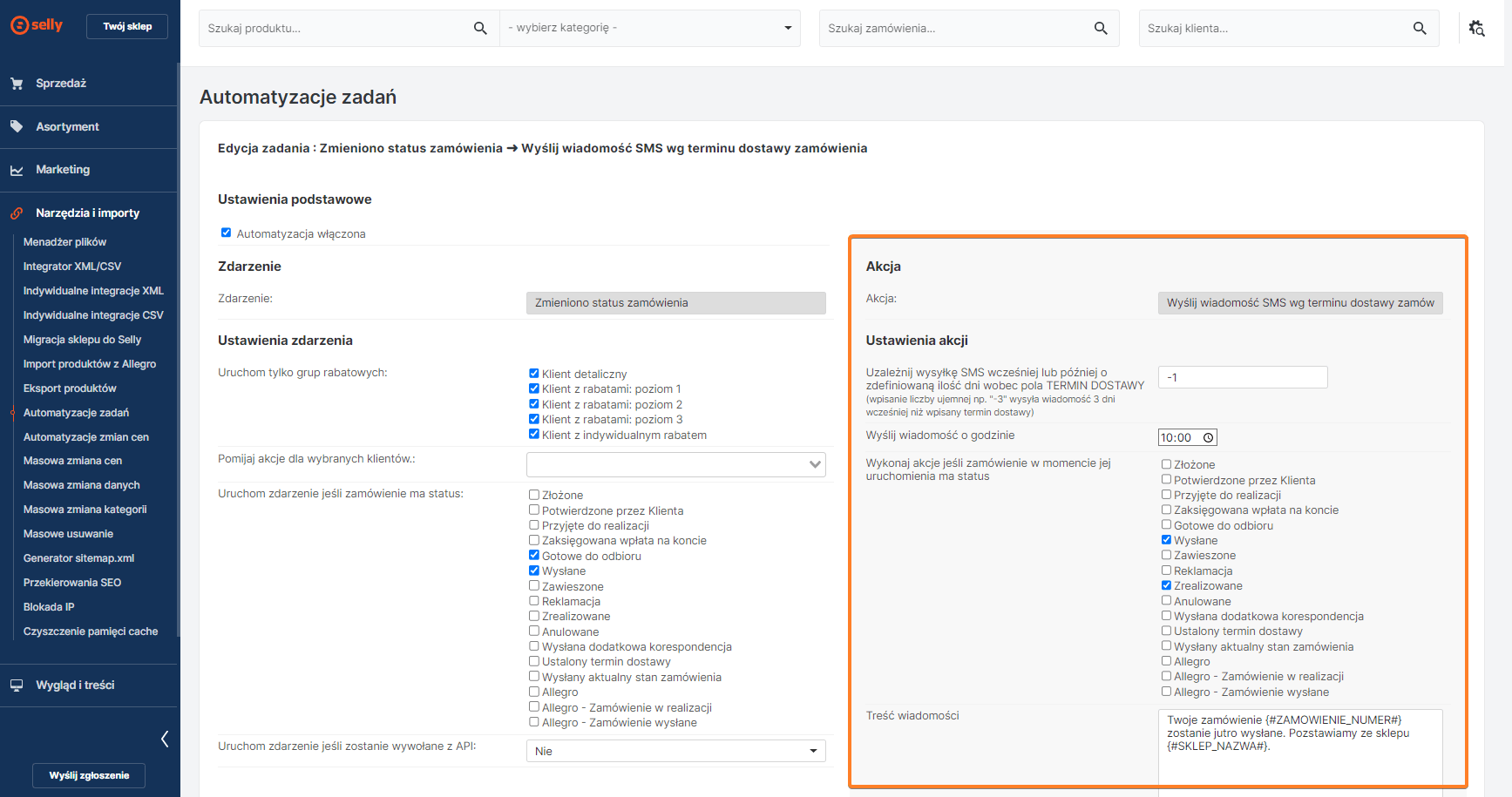Click the Twój sklep button
This screenshot has height=797, width=1512.
127,26
